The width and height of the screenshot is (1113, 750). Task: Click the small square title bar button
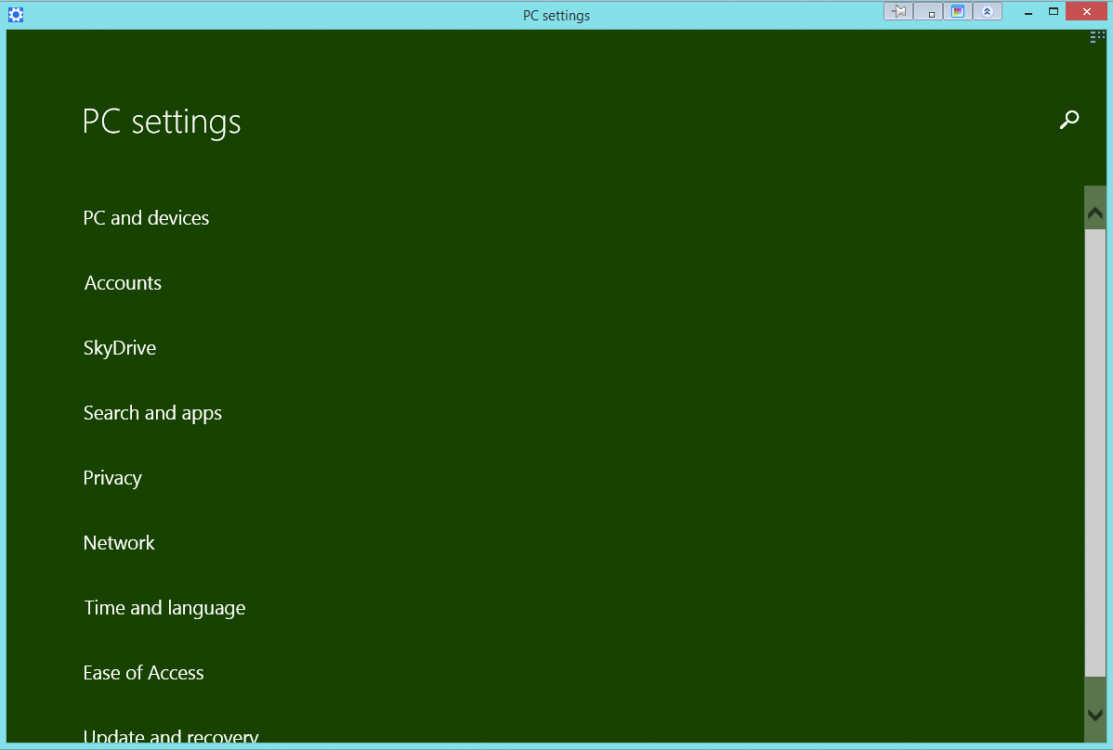click(929, 13)
